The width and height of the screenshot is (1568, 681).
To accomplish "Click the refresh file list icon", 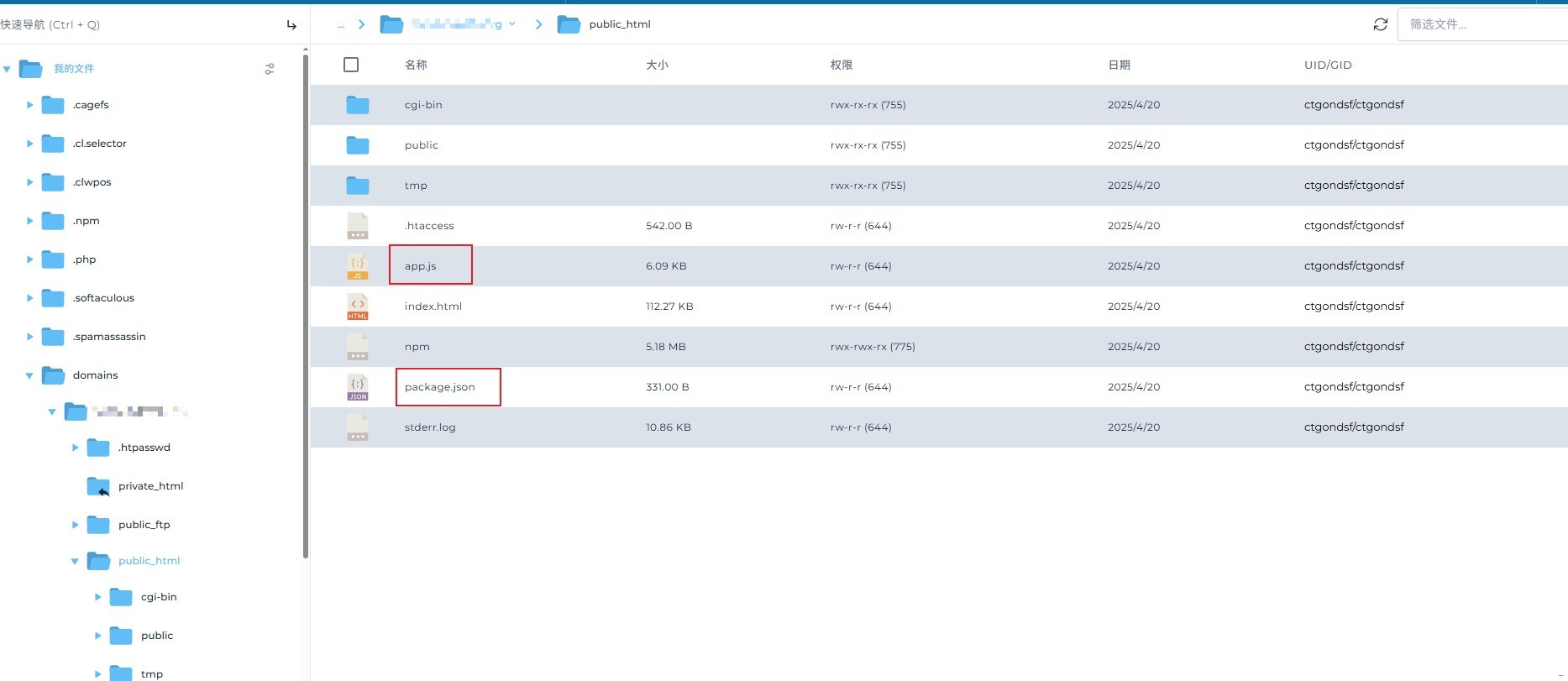I will tap(1380, 24).
